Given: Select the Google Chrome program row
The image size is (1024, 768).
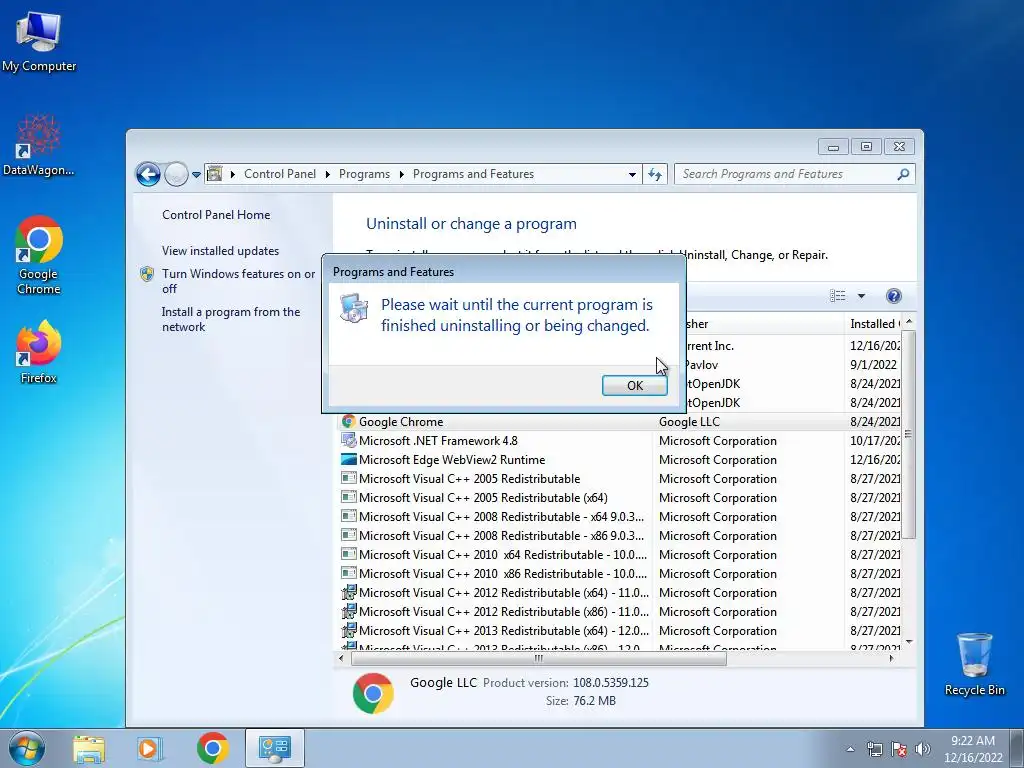Looking at the screenshot, I should 619,422.
